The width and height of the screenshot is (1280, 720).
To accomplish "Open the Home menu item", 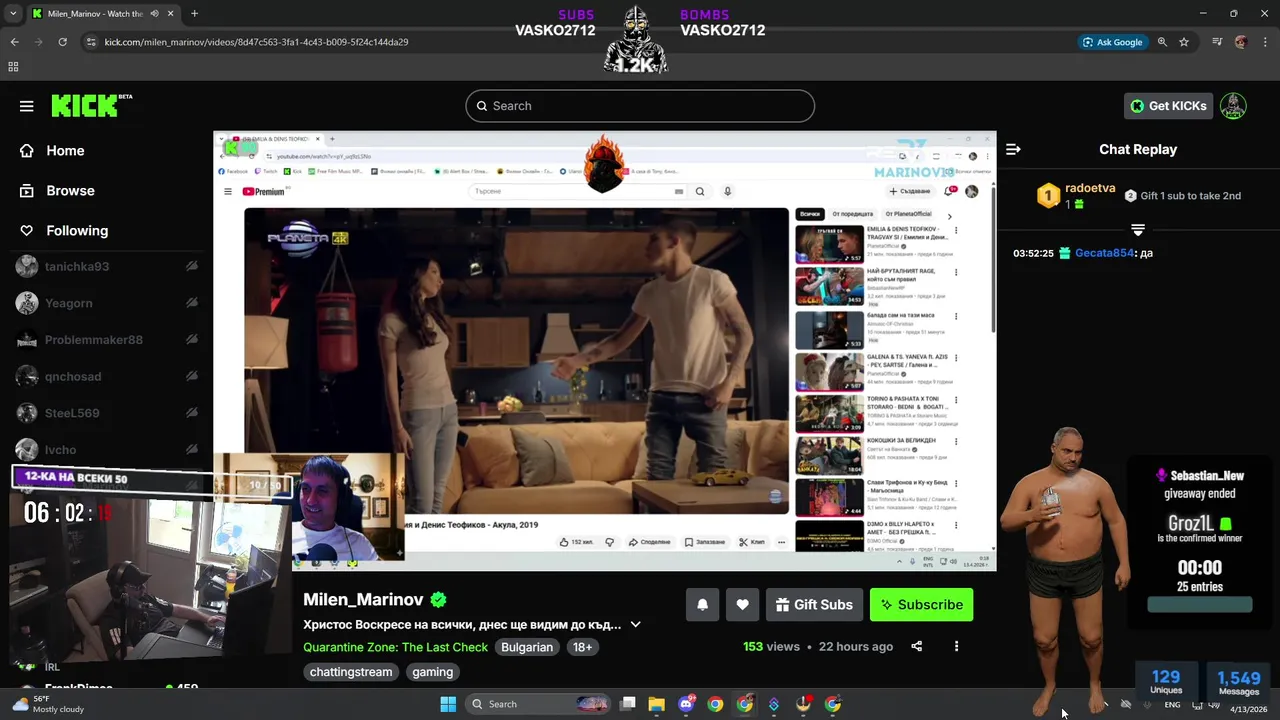I will coord(65,151).
